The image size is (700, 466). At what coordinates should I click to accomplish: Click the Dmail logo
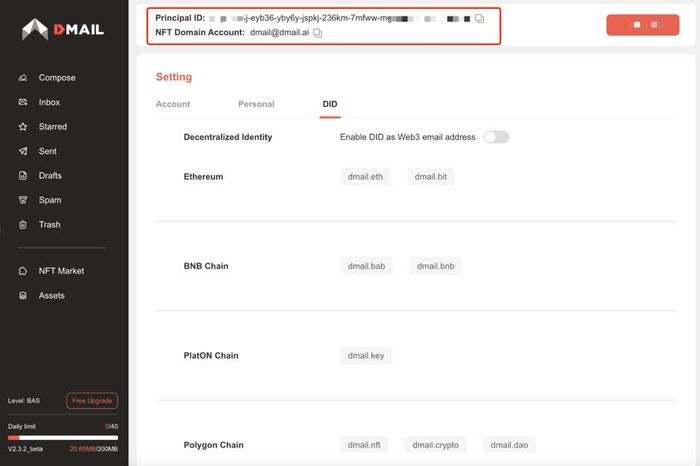point(63,29)
